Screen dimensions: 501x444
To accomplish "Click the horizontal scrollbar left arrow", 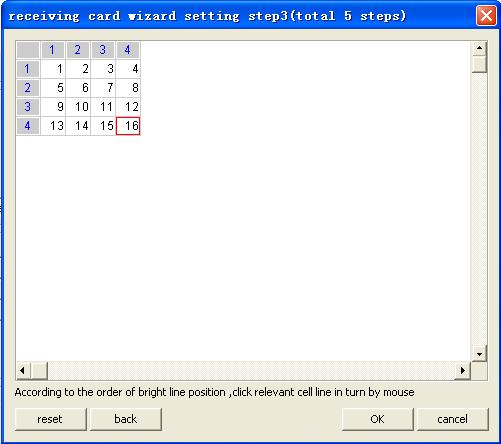I will tap(23, 370).
